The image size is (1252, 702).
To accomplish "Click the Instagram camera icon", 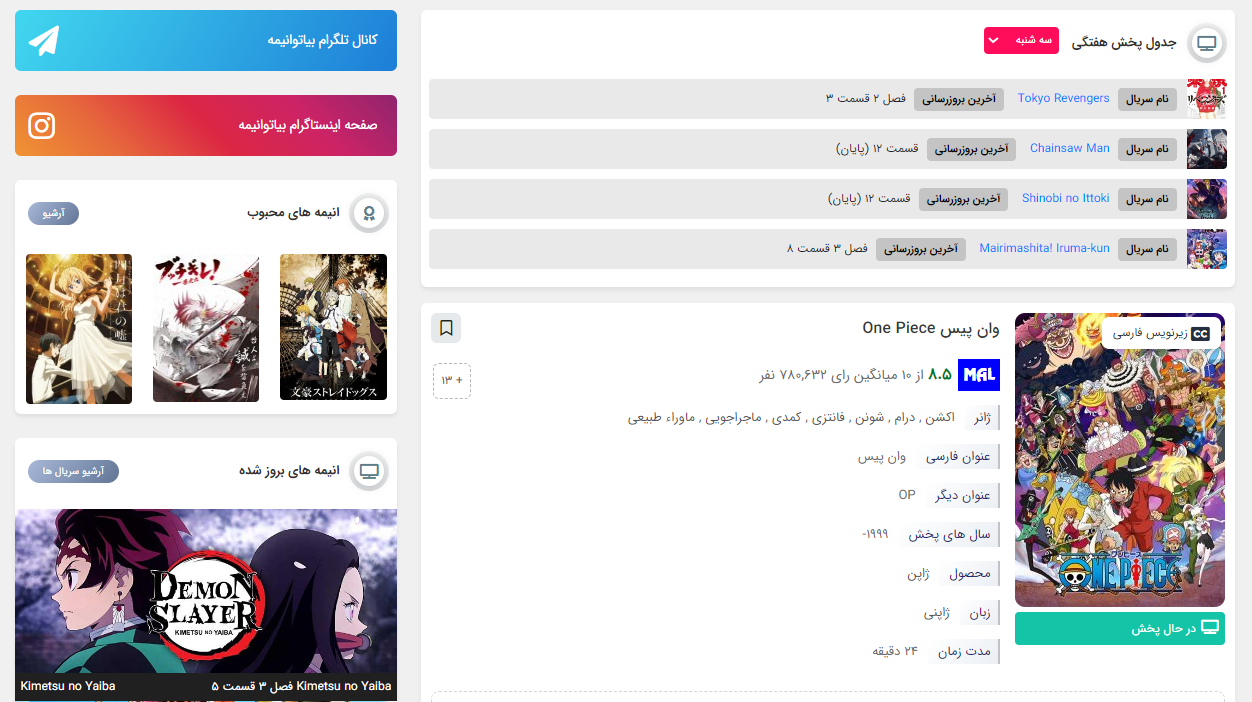I will (42, 125).
